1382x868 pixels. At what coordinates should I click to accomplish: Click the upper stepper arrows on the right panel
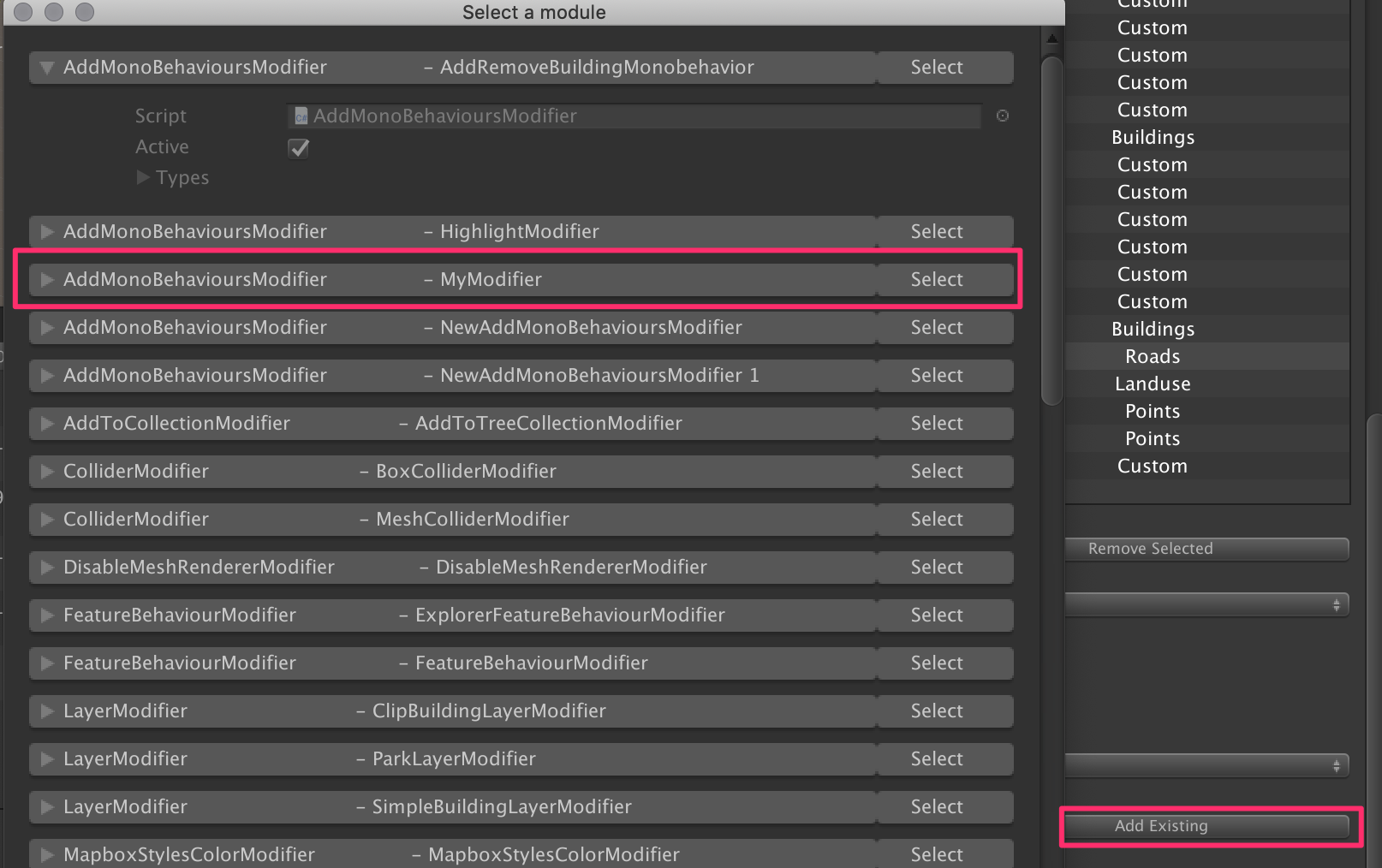(x=1338, y=604)
